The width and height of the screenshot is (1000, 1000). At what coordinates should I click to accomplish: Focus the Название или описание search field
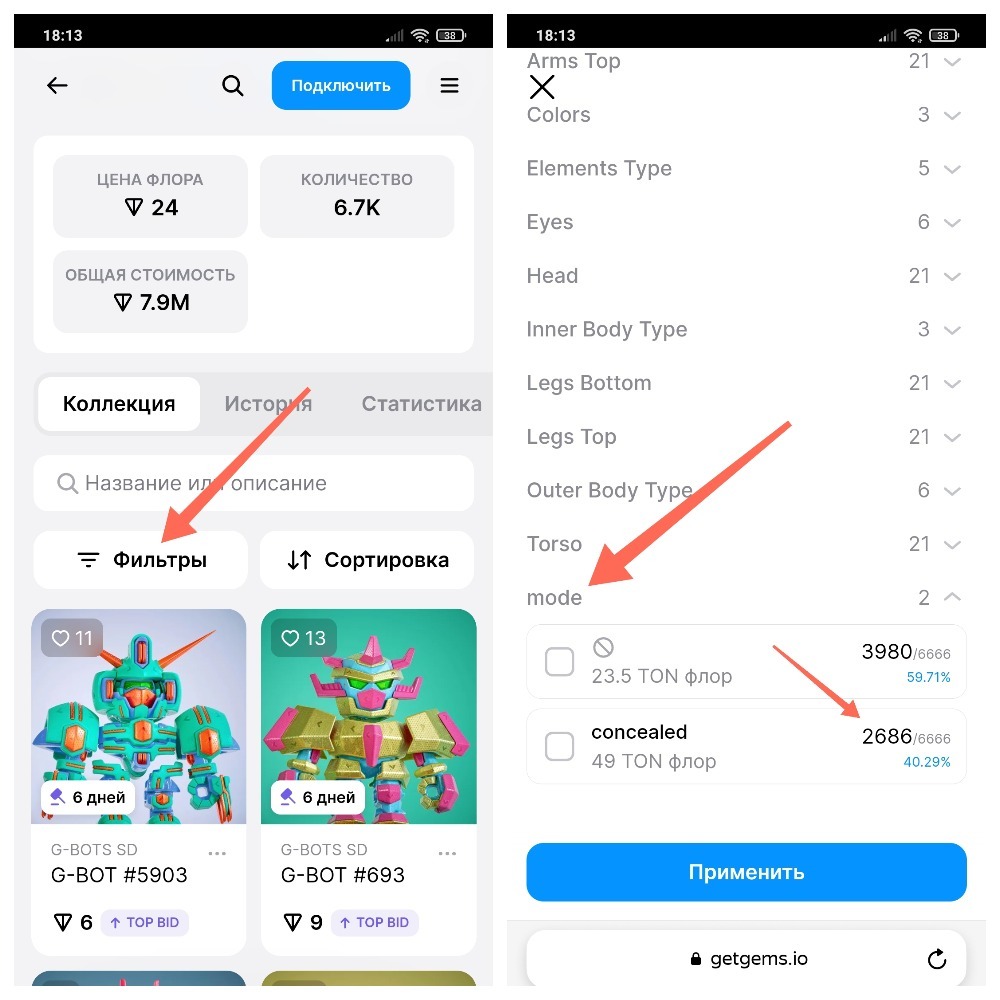[253, 483]
